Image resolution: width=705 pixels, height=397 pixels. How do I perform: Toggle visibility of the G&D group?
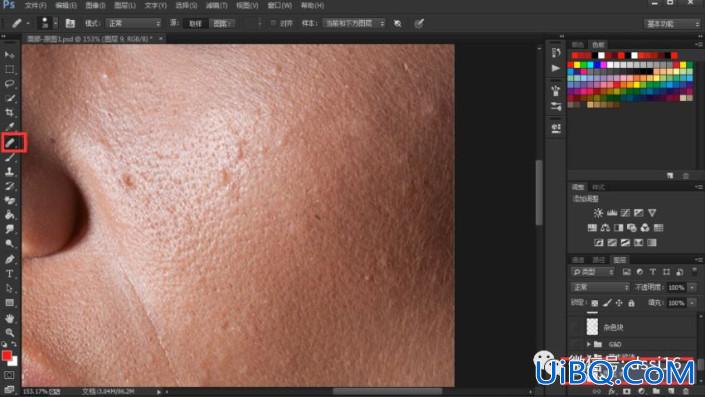576,344
